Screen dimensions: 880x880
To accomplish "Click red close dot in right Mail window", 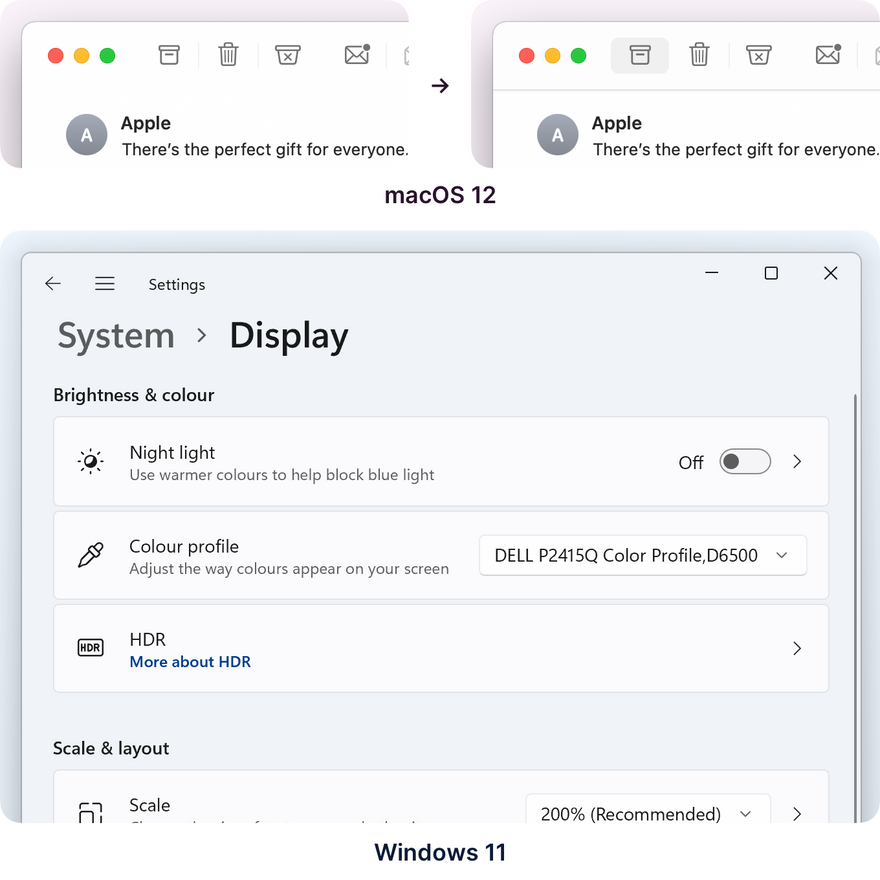I will (x=526, y=56).
